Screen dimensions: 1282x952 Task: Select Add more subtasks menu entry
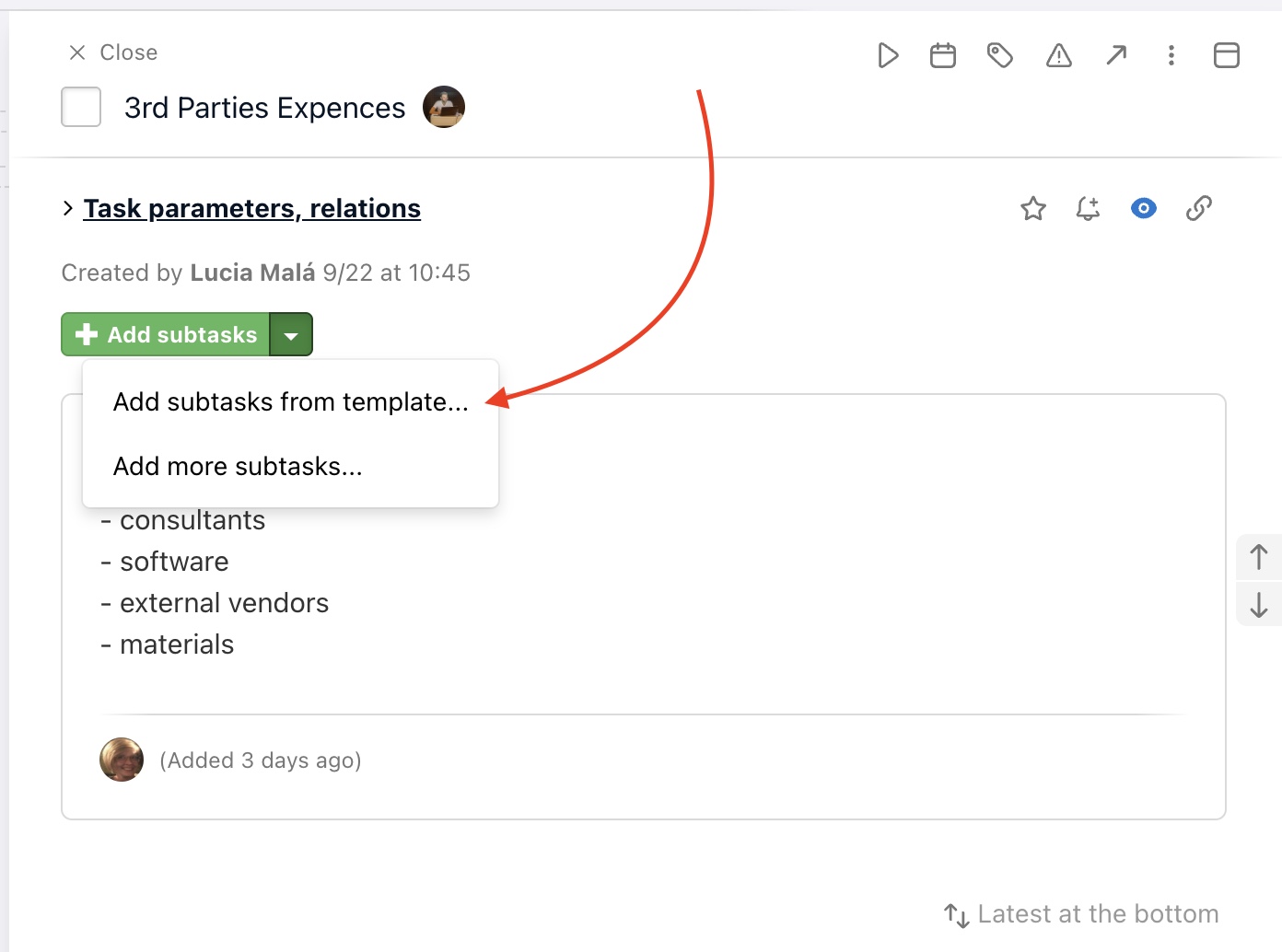tap(237, 466)
